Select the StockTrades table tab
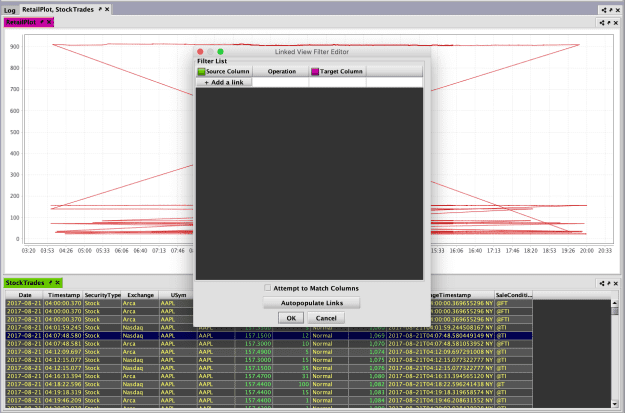The height and width of the screenshot is (413, 625). 23,284
